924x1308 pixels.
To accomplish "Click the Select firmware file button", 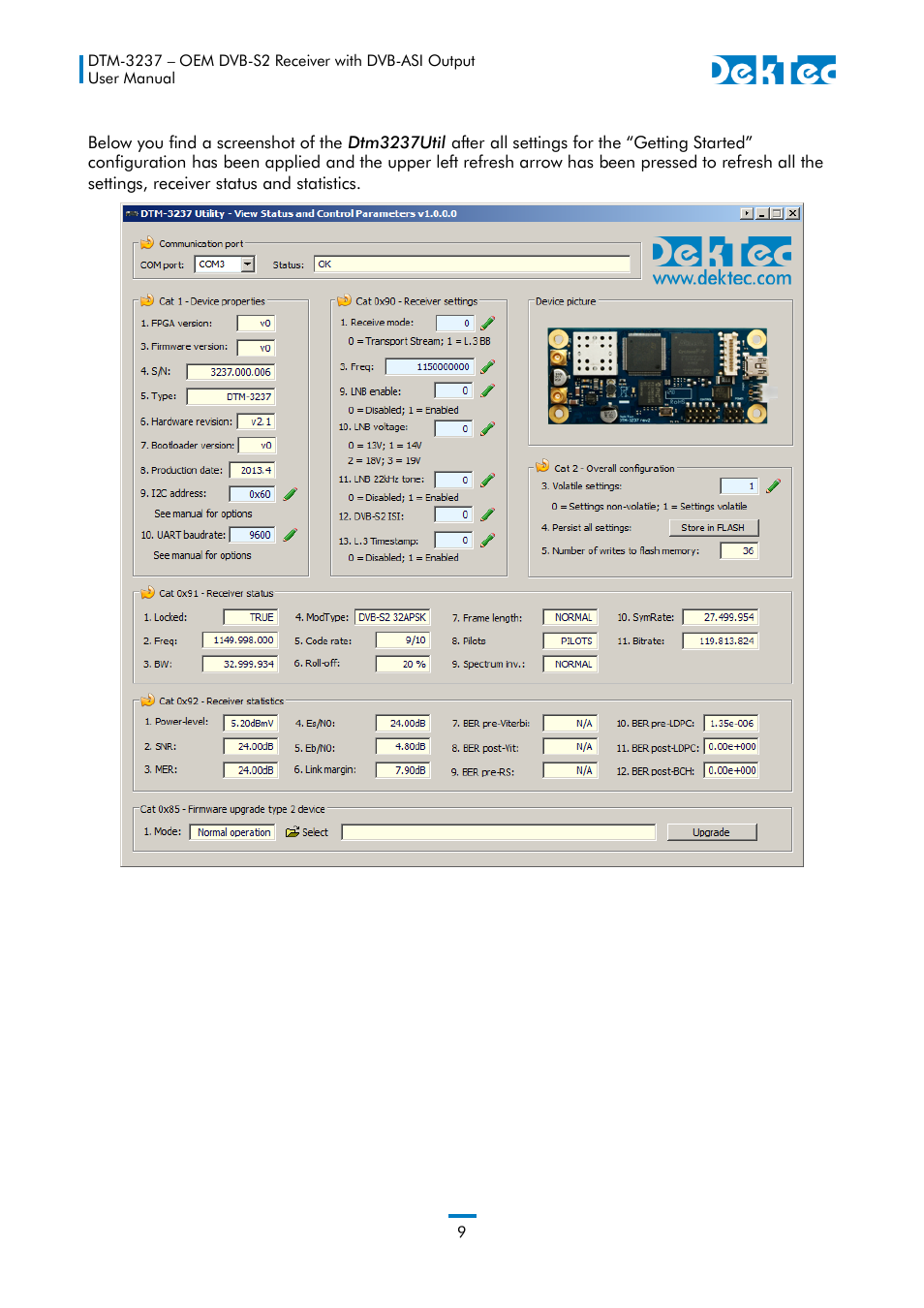I will (x=307, y=832).
